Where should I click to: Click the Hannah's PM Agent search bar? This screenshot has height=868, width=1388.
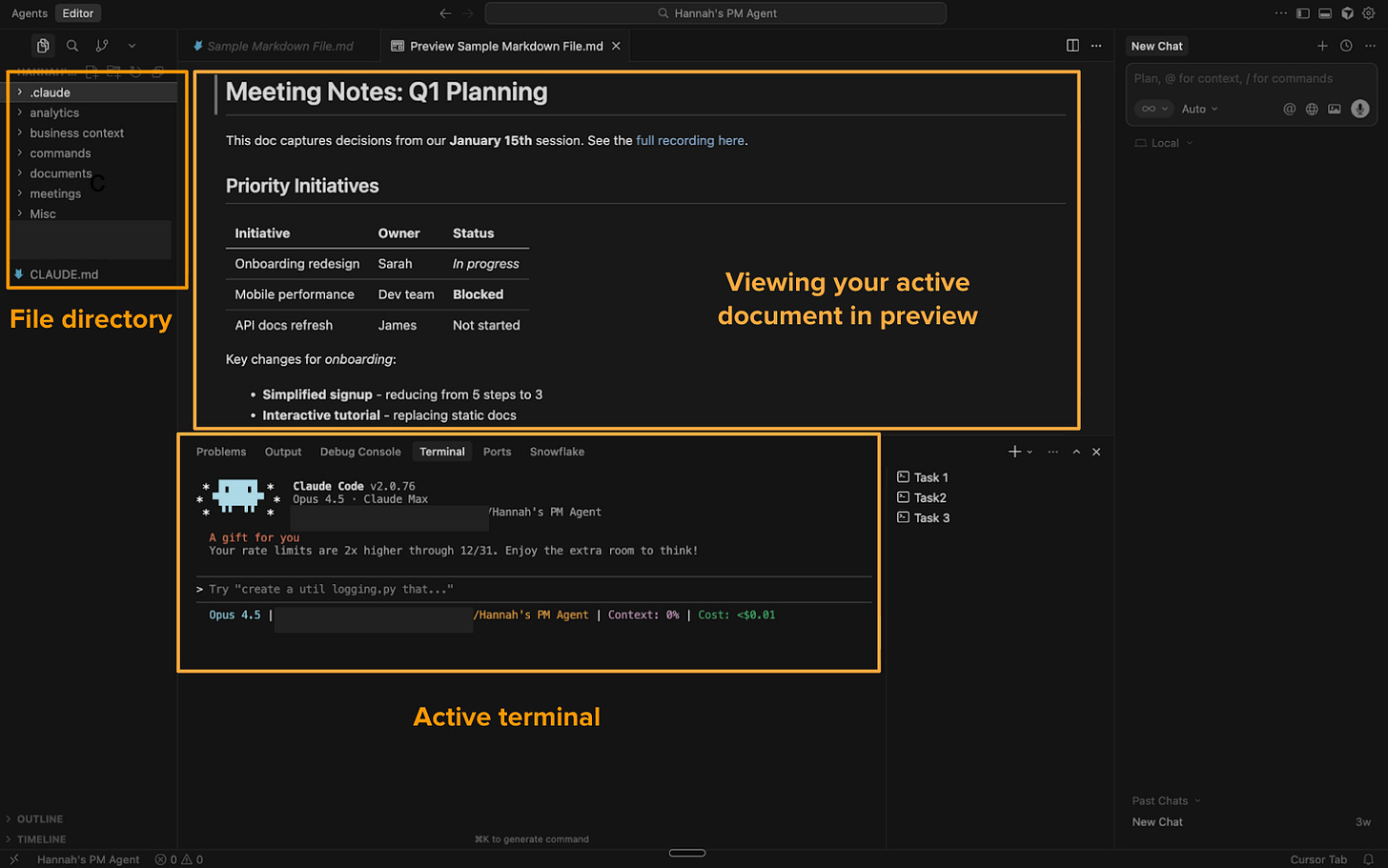click(x=716, y=13)
